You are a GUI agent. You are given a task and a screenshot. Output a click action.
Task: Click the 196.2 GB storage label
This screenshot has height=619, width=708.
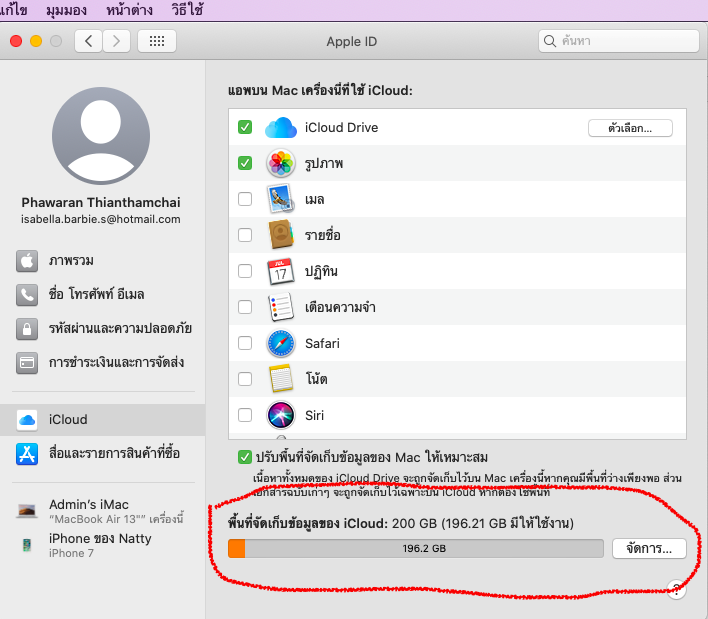coord(424,549)
